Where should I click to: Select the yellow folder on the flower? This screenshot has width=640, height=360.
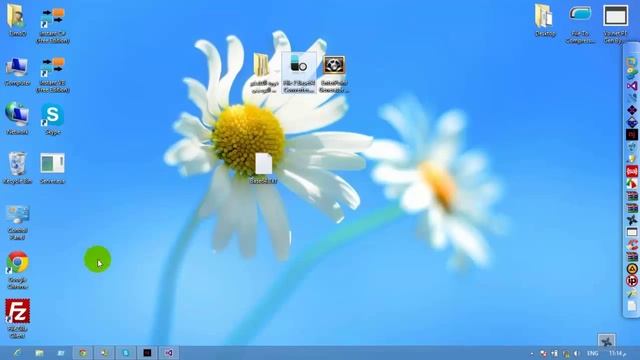pyautogui.click(x=264, y=73)
